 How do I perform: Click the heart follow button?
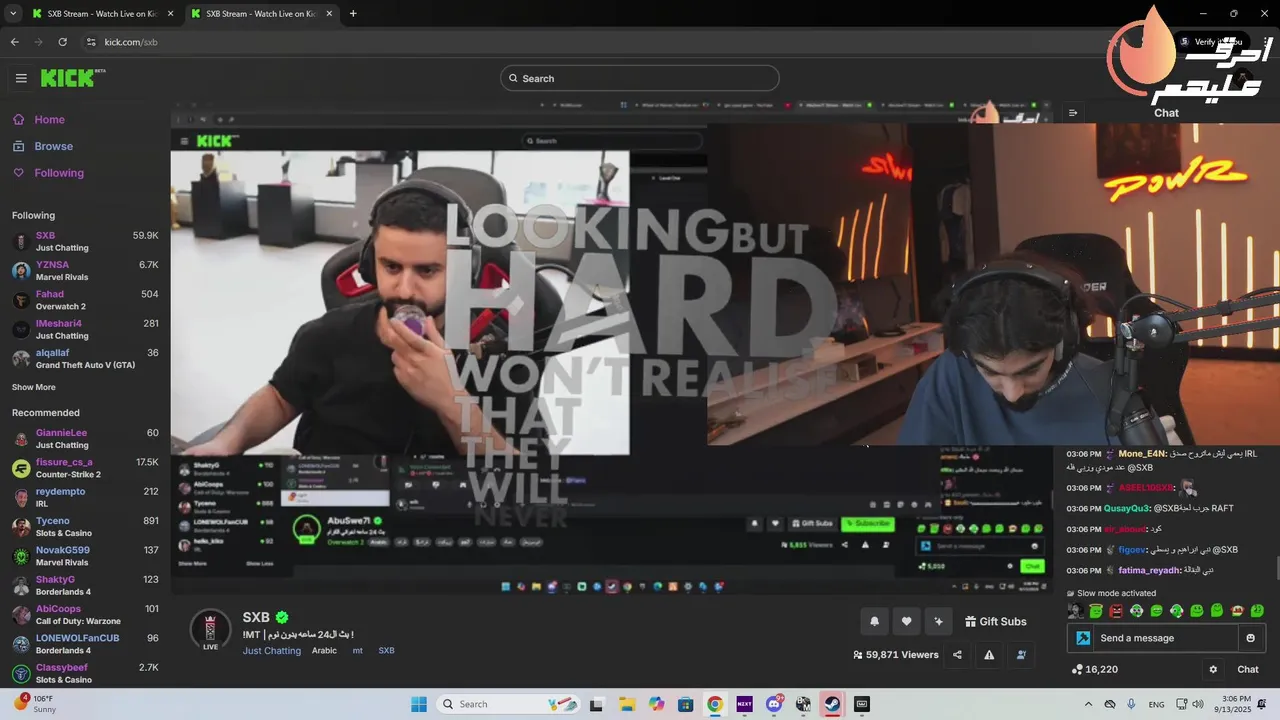pyautogui.click(x=906, y=621)
